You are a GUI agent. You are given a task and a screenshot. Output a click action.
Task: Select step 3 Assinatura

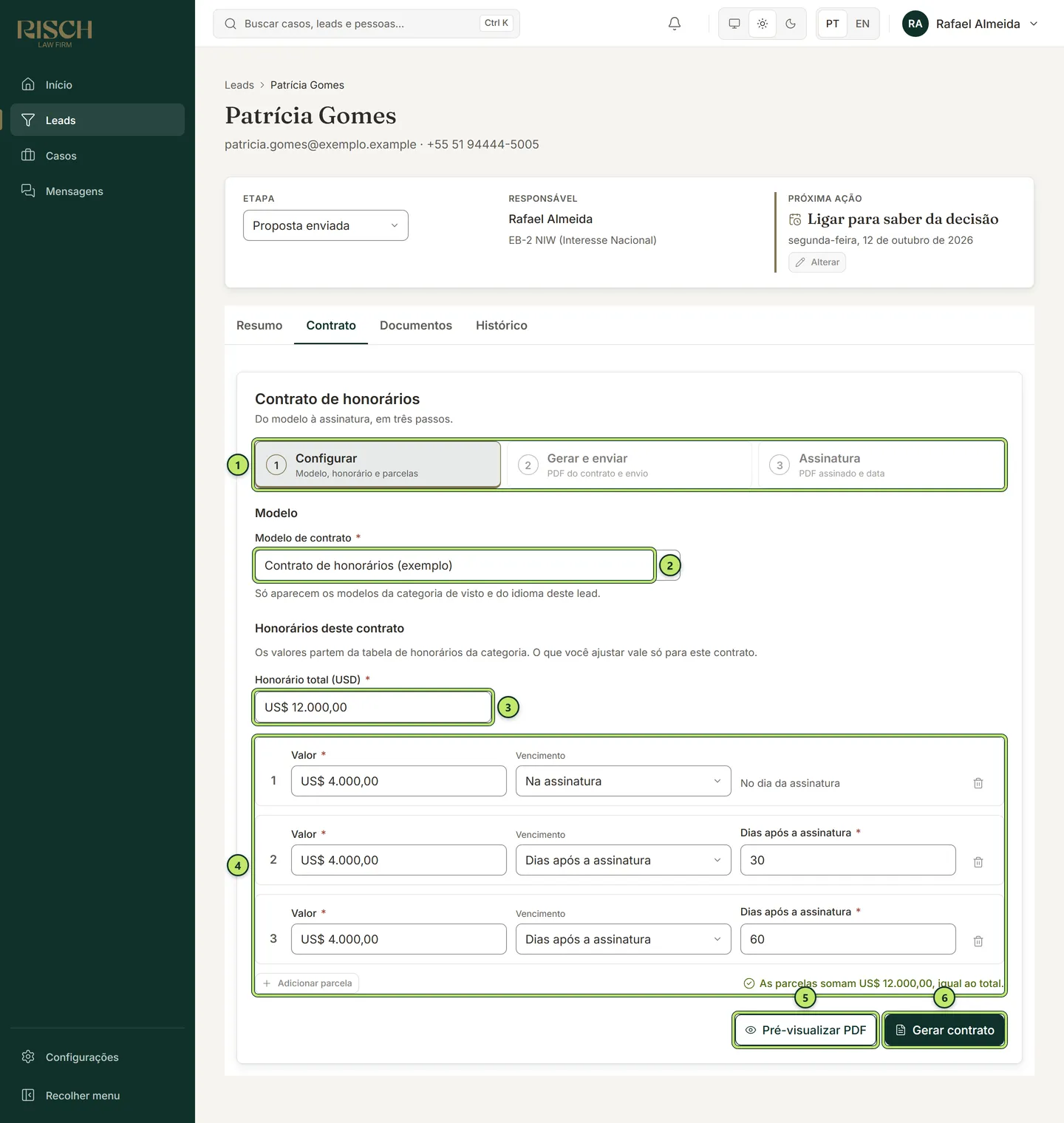[x=881, y=465]
